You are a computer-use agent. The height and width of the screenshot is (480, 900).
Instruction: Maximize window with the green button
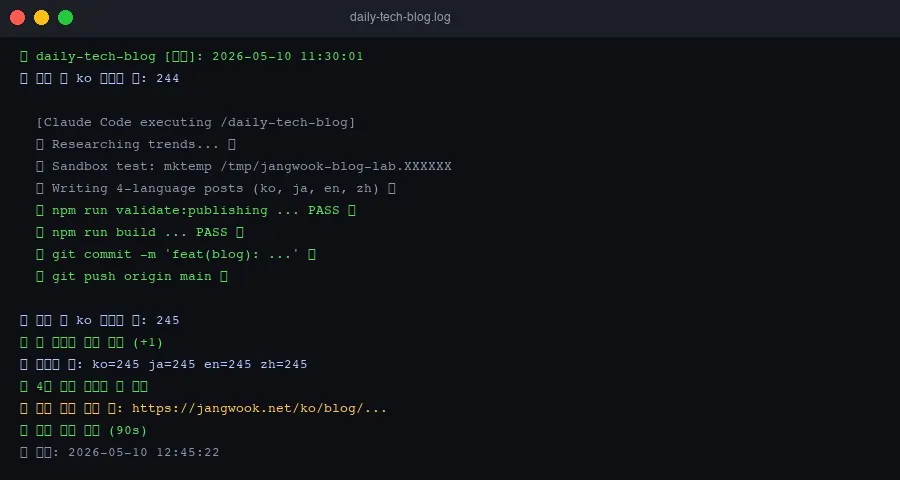[65, 18]
